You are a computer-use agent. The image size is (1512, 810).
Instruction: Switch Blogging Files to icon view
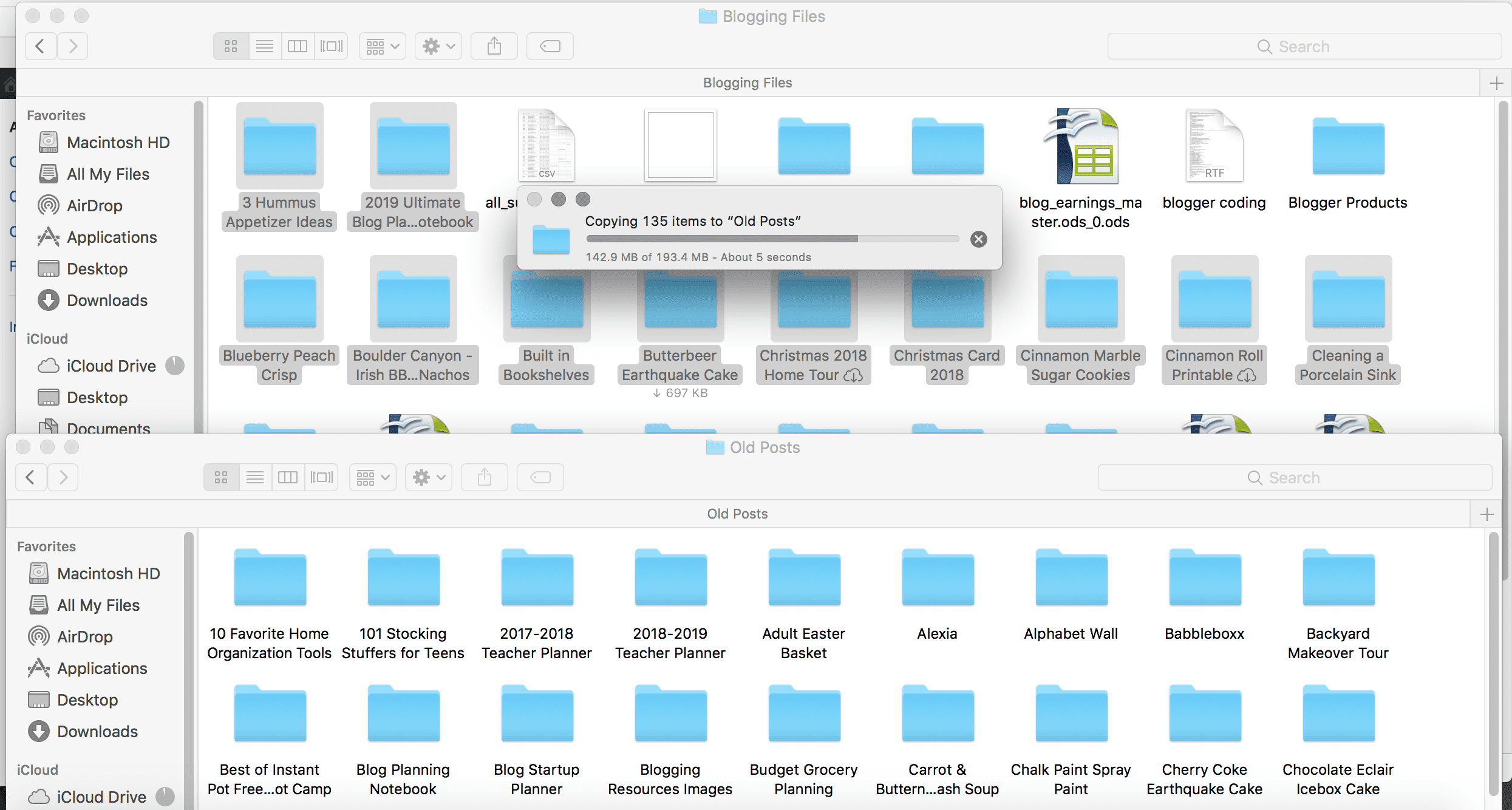(x=231, y=46)
